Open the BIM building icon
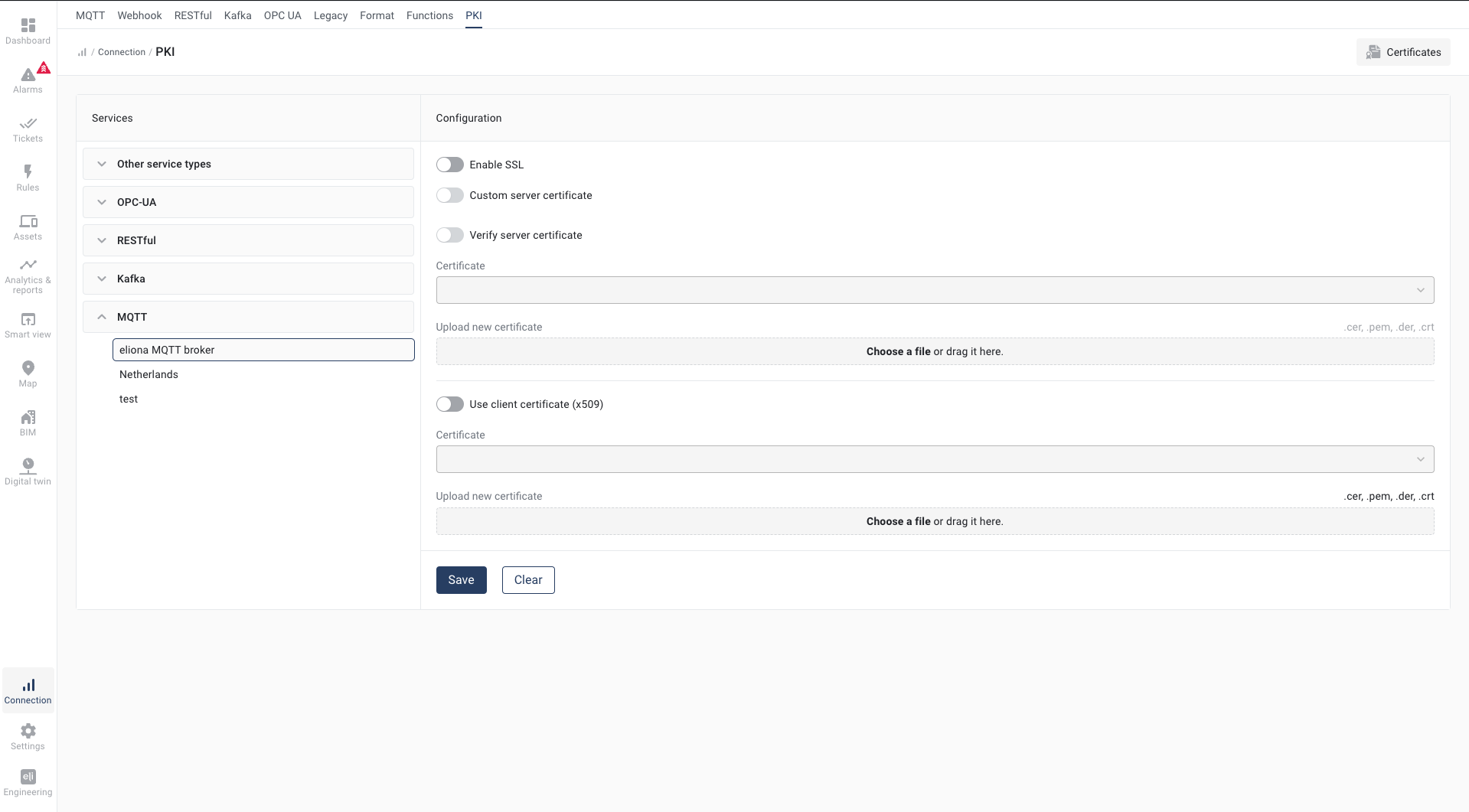Screen dimensions: 1469x812 (28, 417)
